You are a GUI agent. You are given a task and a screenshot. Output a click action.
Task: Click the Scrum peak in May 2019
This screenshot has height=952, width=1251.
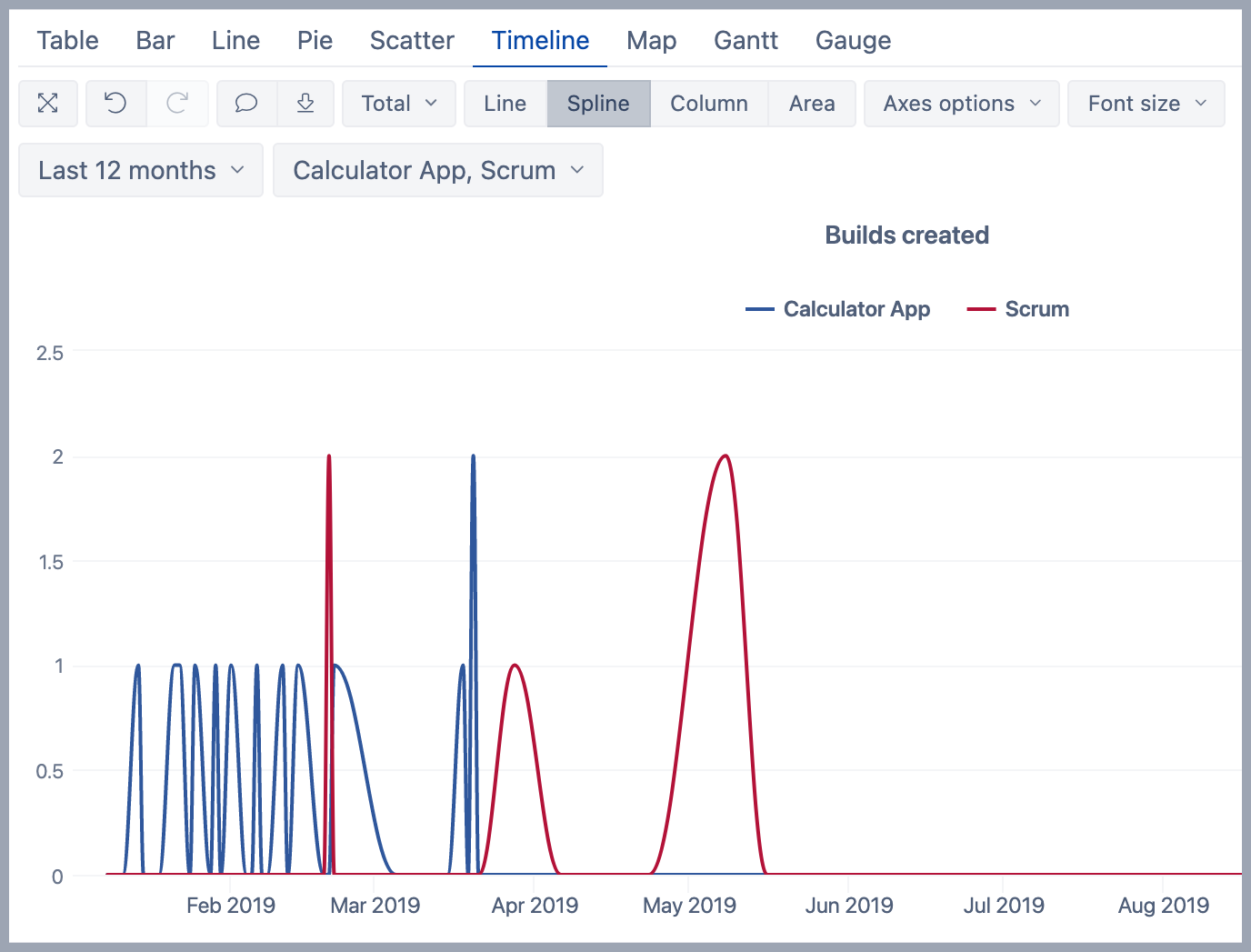pos(725,456)
